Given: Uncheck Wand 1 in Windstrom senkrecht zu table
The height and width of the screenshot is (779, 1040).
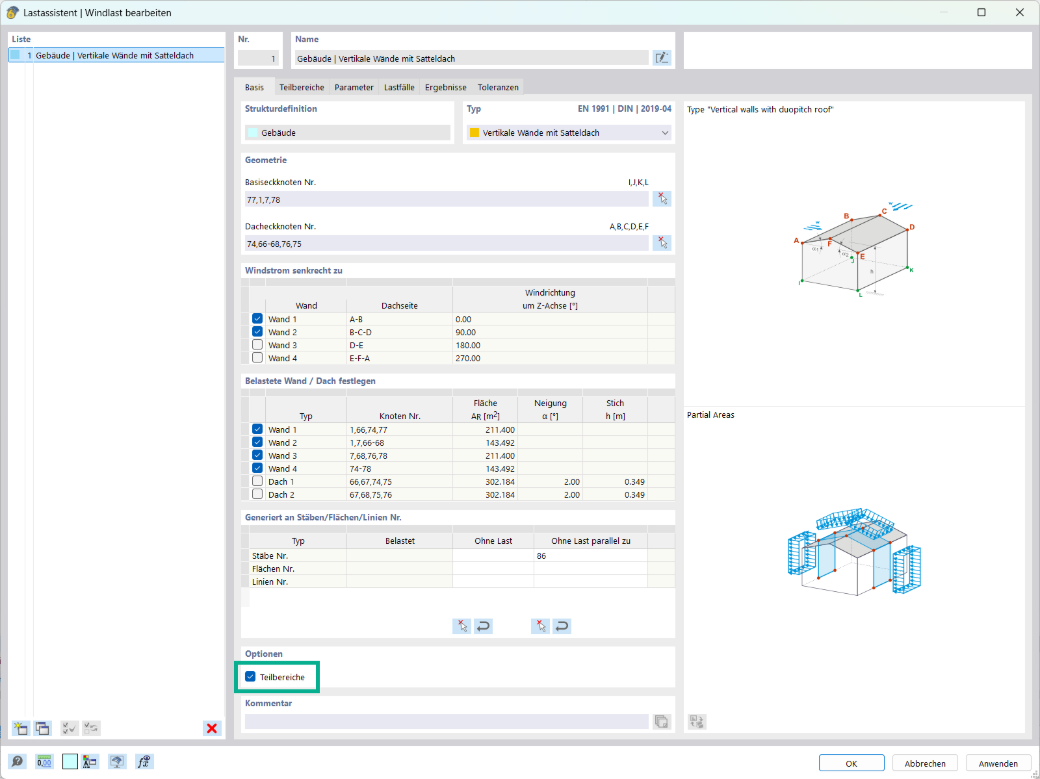Looking at the screenshot, I should click(x=257, y=319).
